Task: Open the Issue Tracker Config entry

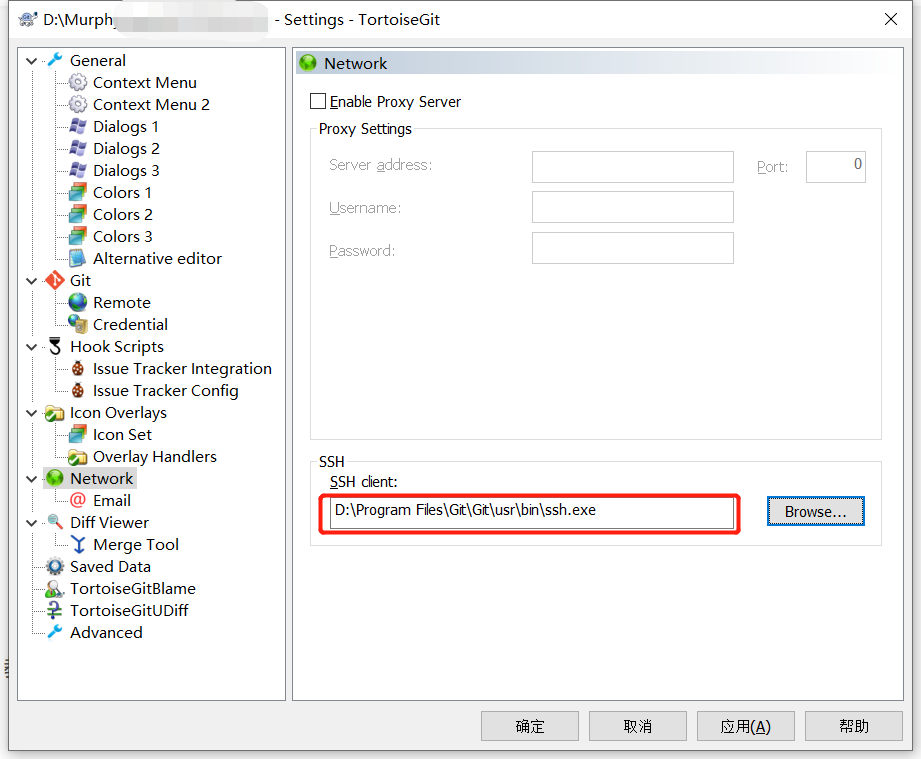Action: point(166,391)
